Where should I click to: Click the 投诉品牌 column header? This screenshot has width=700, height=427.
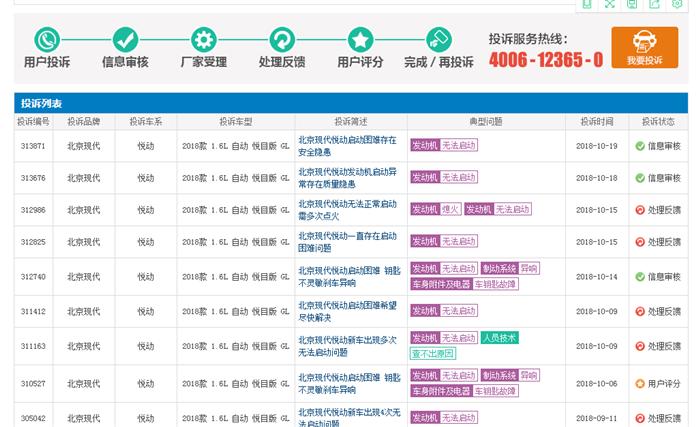pyautogui.click(x=84, y=121)
